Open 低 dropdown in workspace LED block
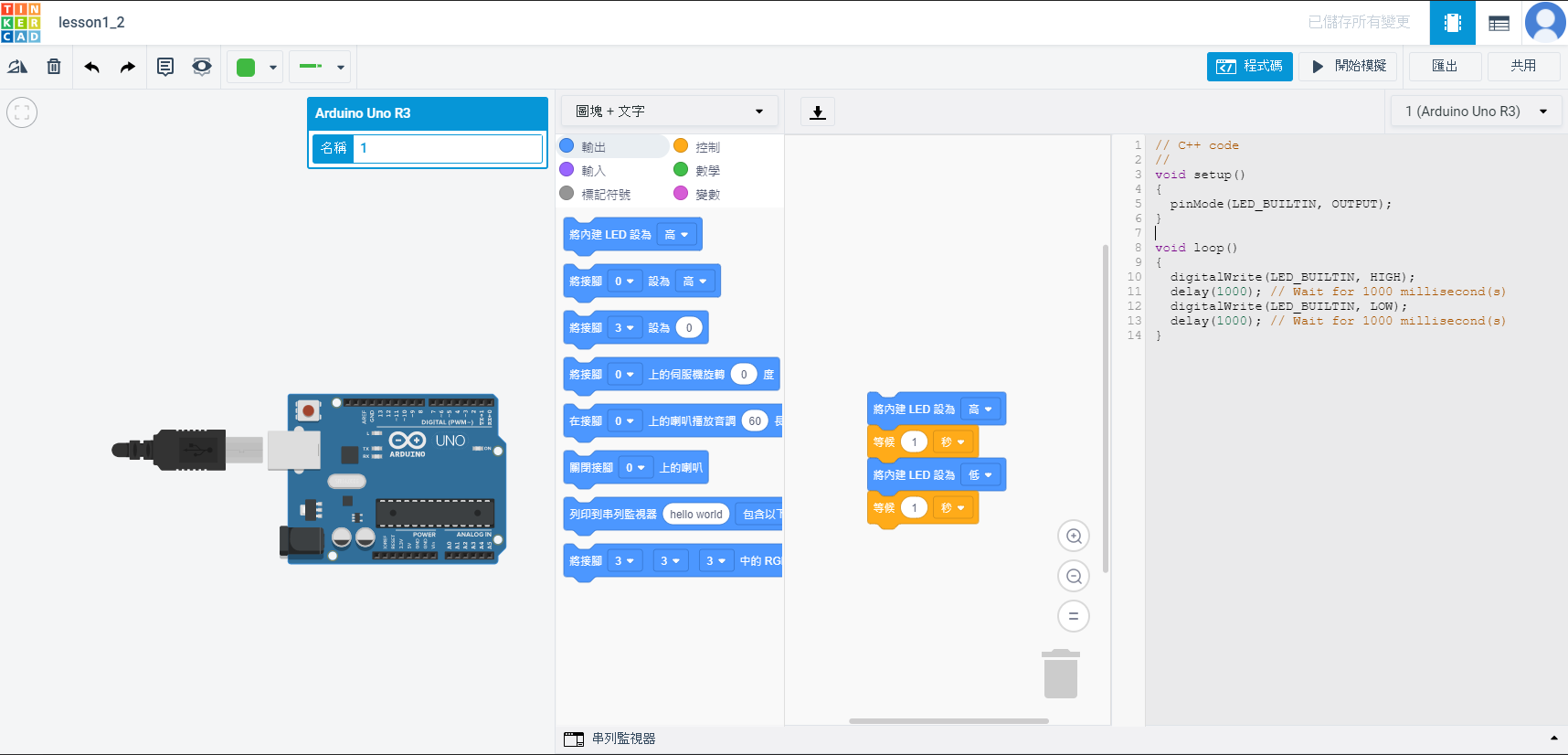This screenshot has height=755, width=1568. pyautogui.click(x=980, y=475)
